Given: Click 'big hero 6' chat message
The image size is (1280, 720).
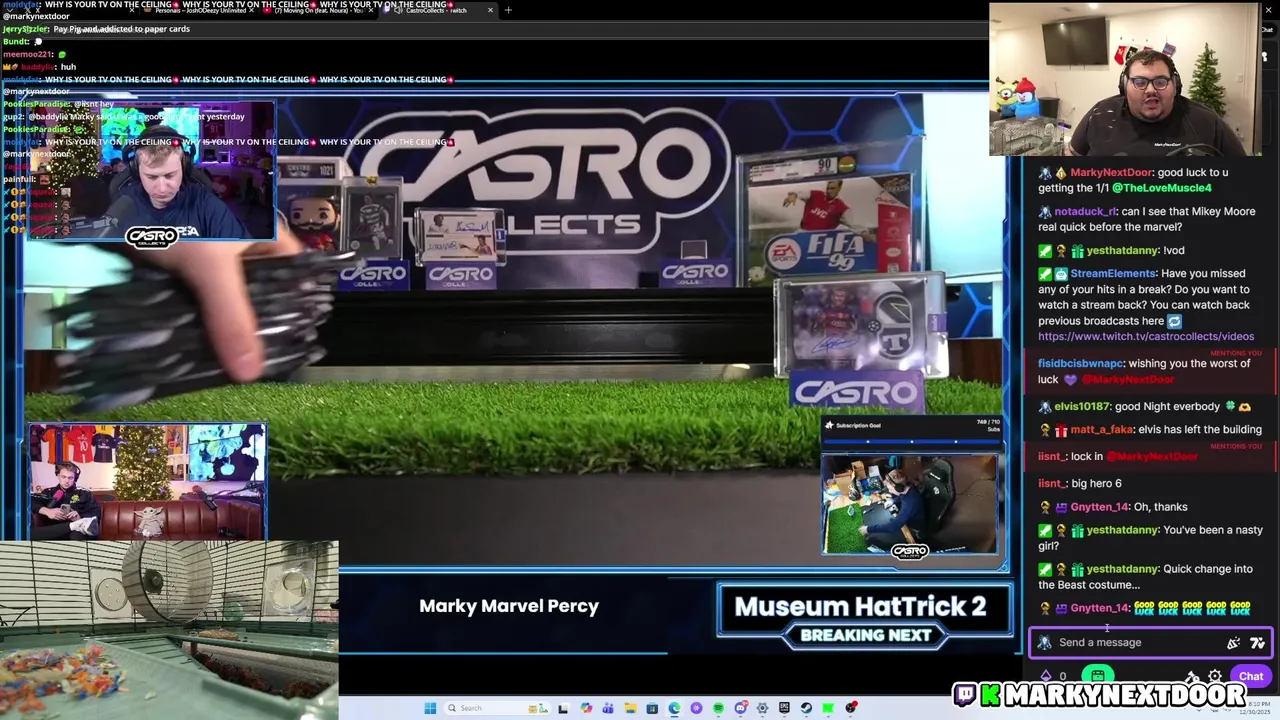Looking at the screenshot, I should coord(1096,483).
